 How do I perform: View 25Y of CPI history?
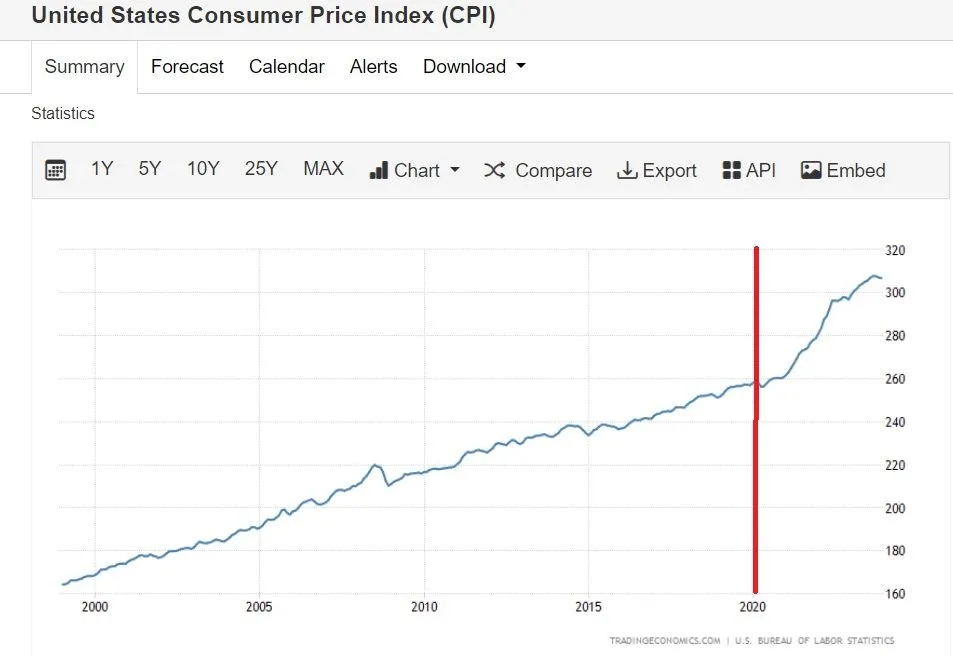pyautogui.click(x=260, y=169)
